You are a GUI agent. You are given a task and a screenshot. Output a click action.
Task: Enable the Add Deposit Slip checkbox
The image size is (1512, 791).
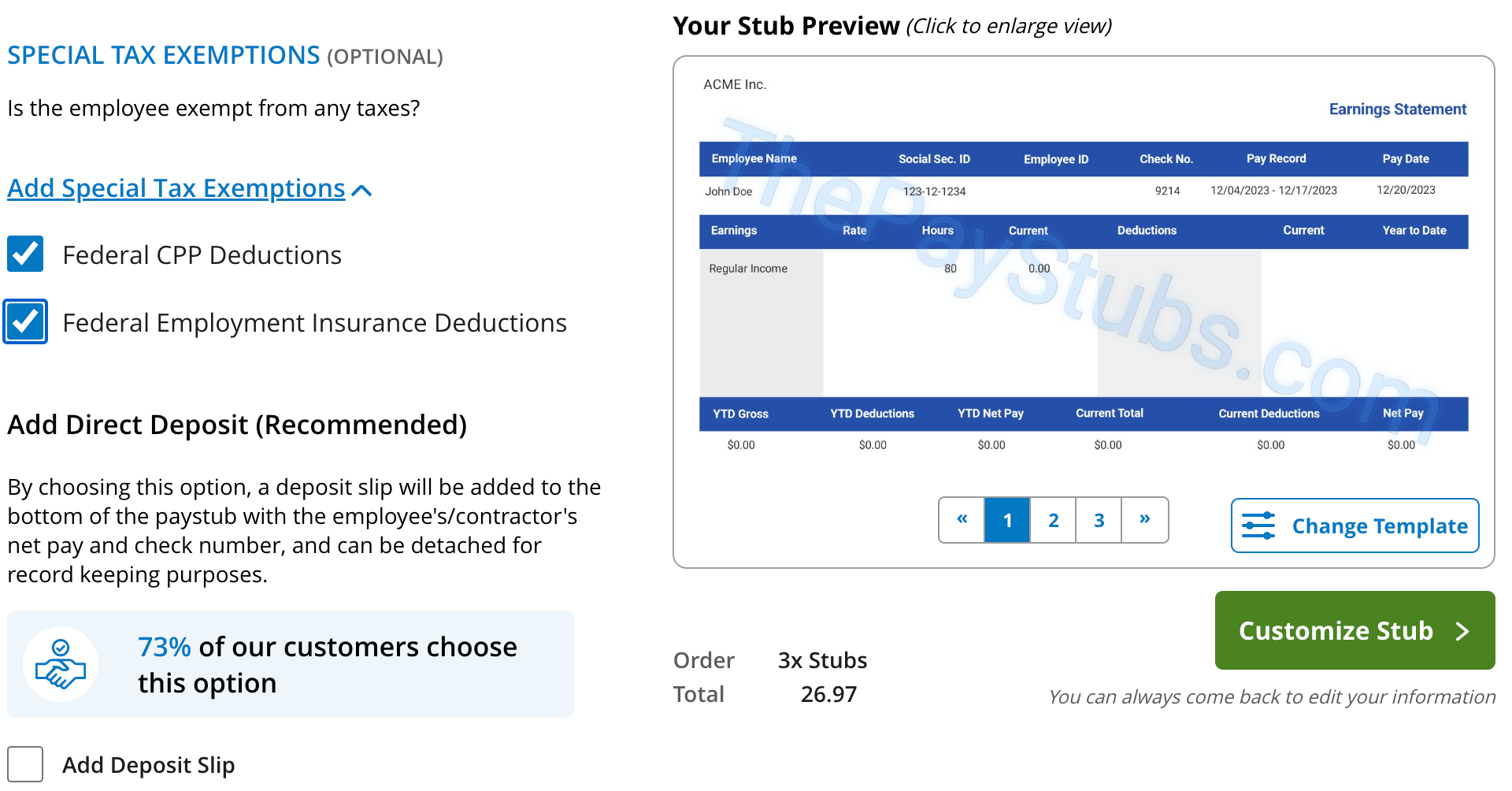click(x=25, y=764)
